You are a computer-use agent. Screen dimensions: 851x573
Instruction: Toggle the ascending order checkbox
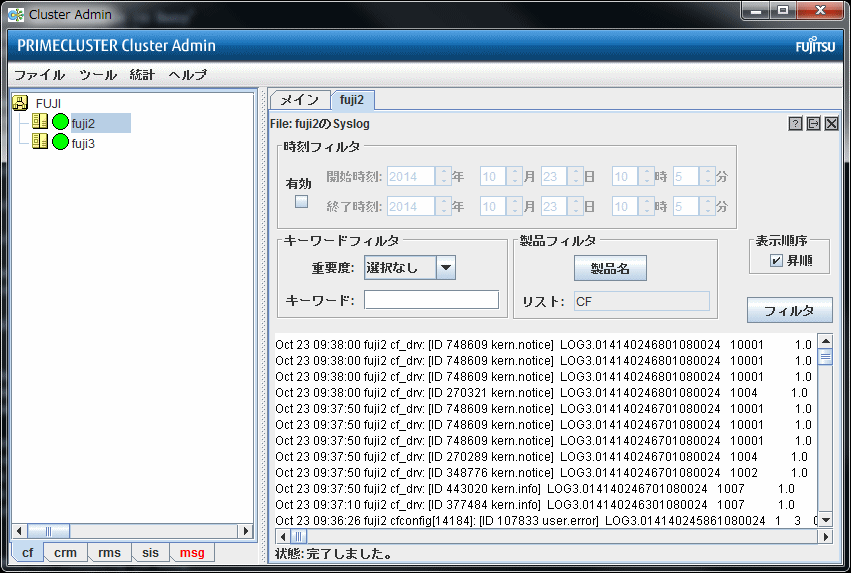[776, 260]
